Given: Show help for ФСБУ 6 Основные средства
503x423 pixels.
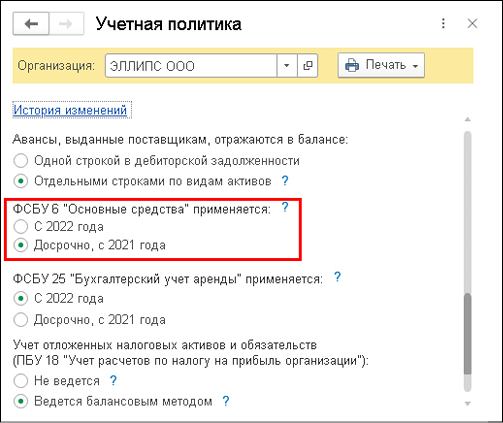Looking at the screenshot, I should click(x=285, y=207).
